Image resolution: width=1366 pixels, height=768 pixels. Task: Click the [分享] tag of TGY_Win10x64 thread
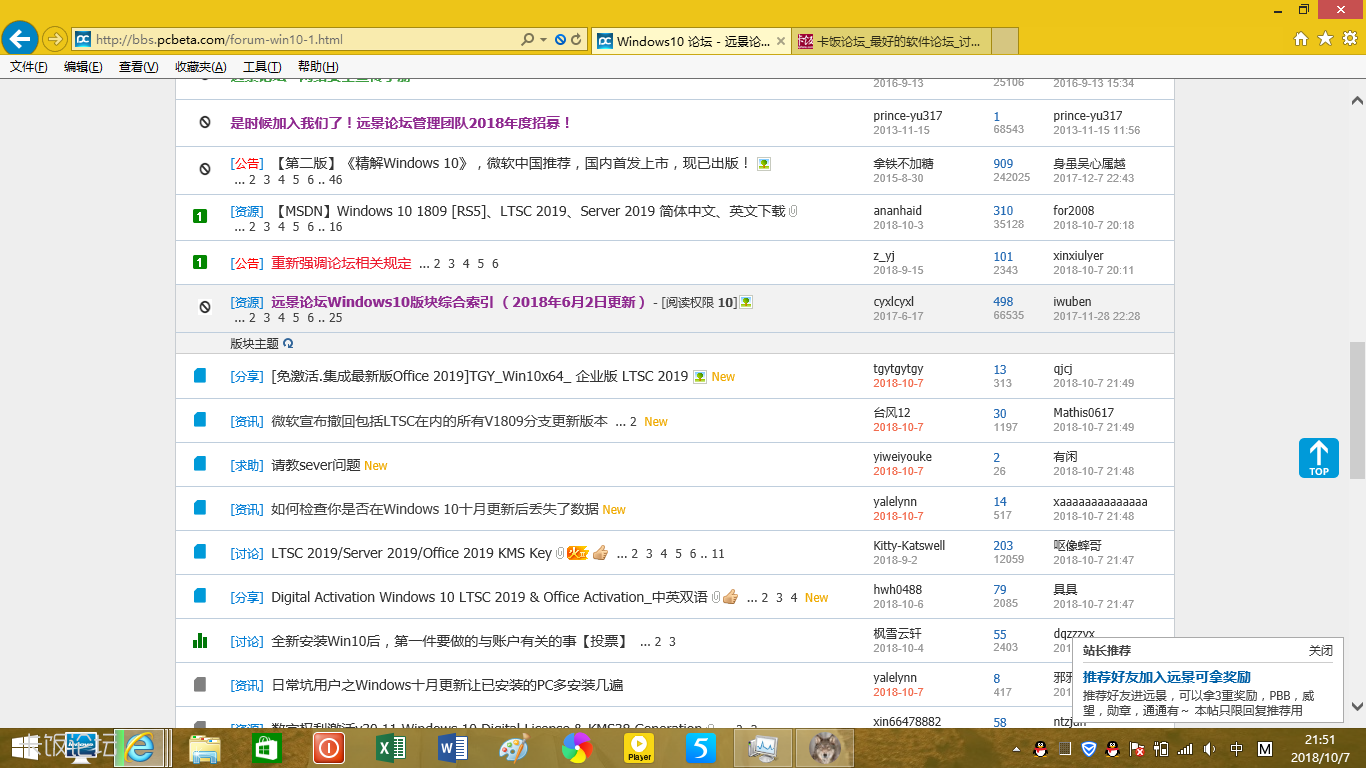point(247,377)
